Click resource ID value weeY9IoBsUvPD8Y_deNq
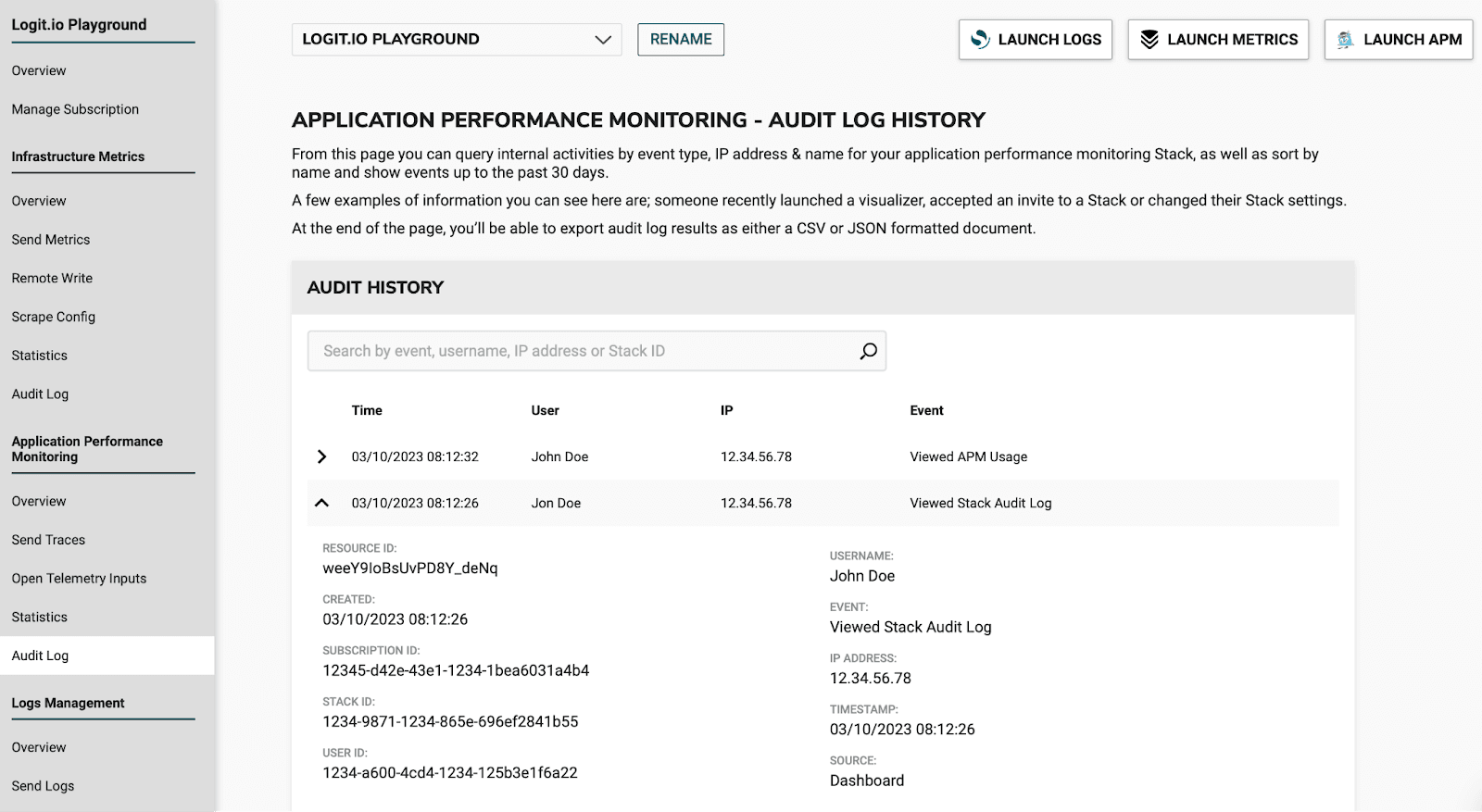1482x812 pixels. 410,568
